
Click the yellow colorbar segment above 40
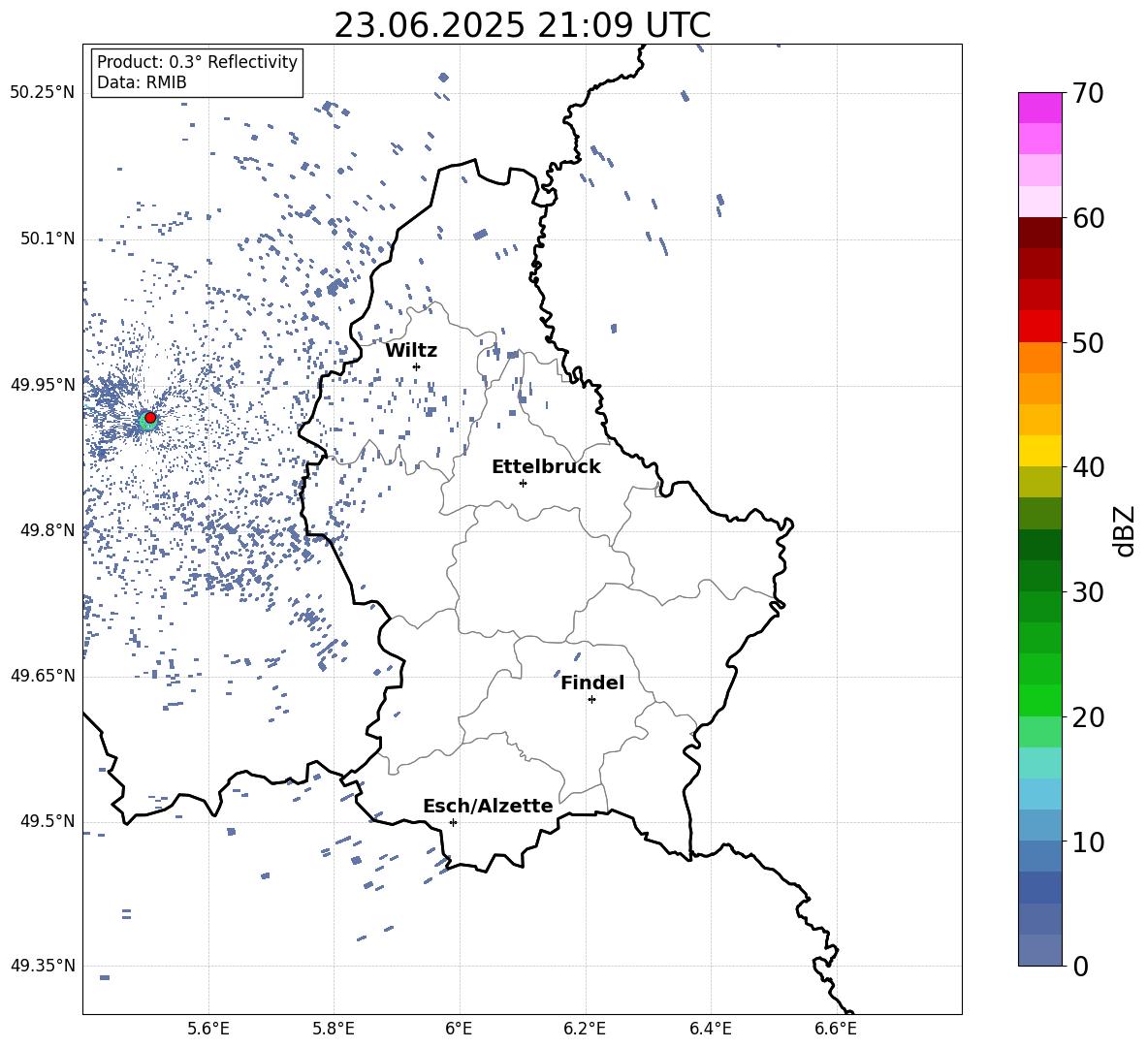point(1039,451)
